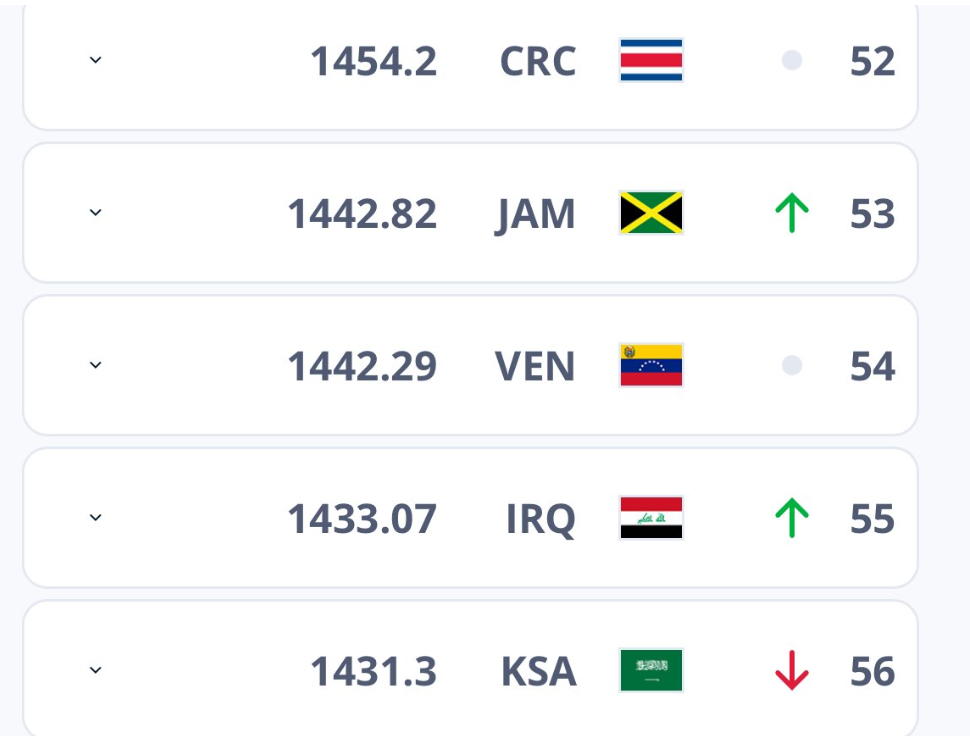Click the 1433.07 points value
This screenshot has width=970, height=736.
click(x=363, y=519)
